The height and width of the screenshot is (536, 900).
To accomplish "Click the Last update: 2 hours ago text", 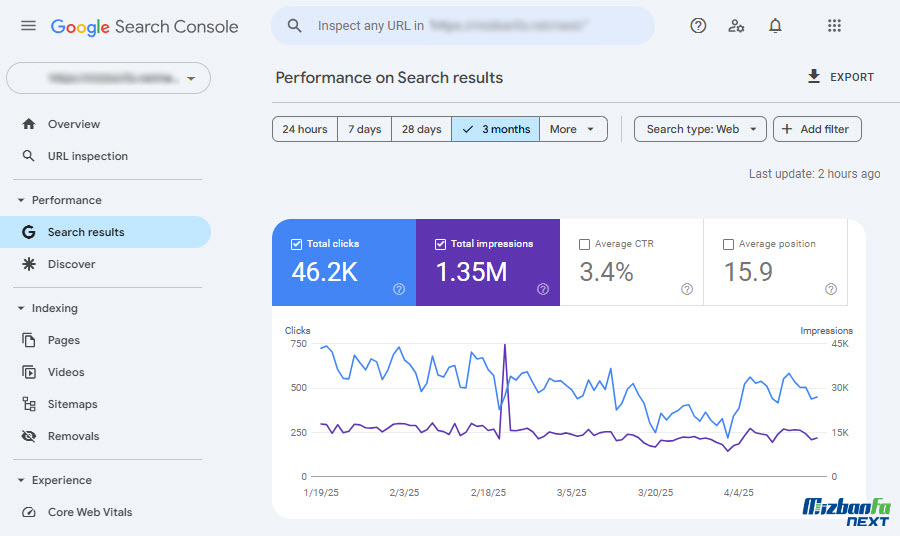I will [814, 174].
